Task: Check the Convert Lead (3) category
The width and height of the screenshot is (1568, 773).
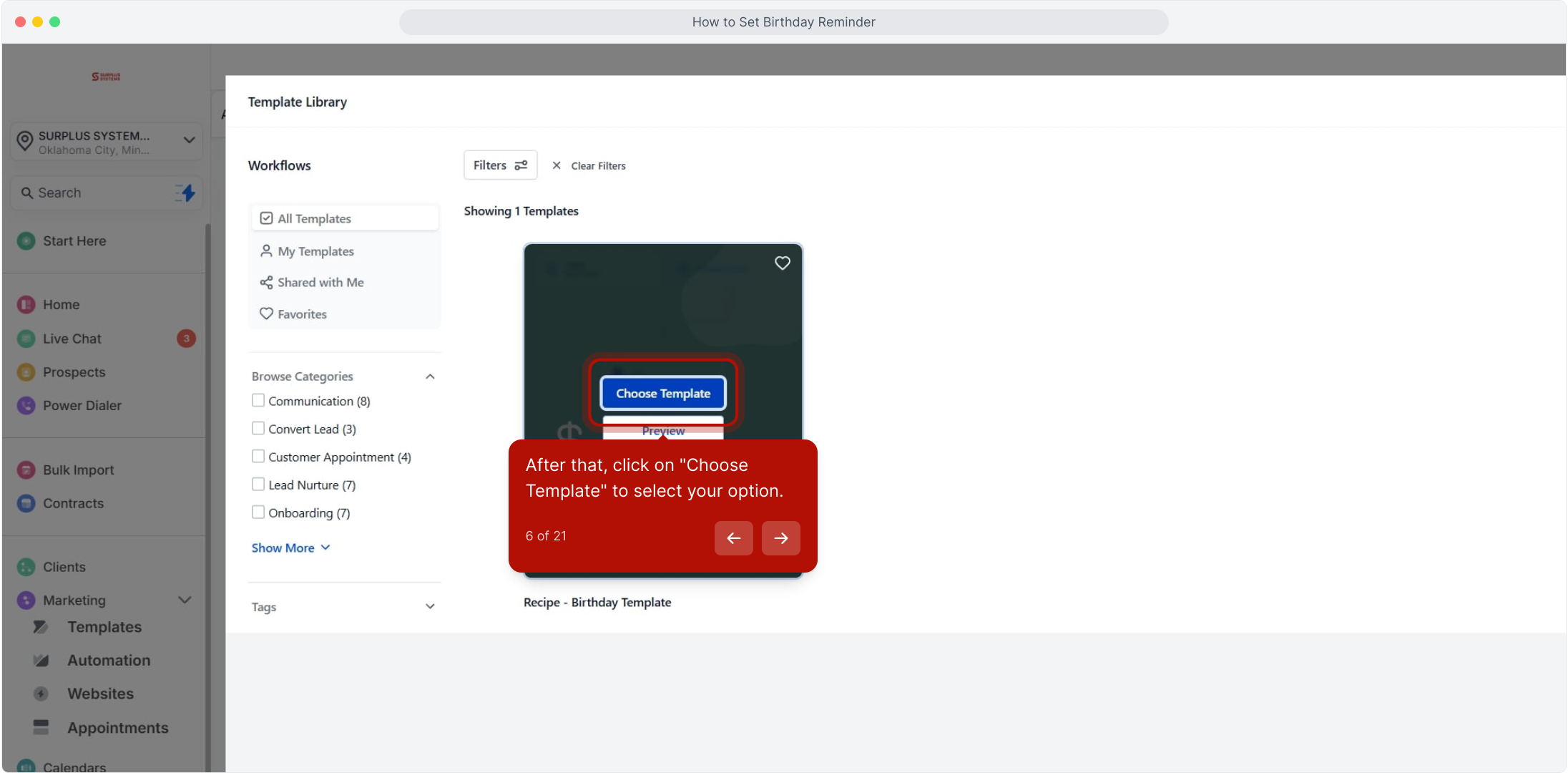Action: point(258,429)
